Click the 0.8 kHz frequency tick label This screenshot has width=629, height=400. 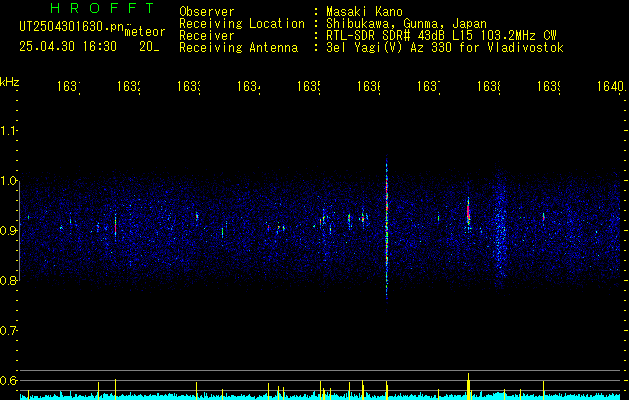click(x=8, y=280)
